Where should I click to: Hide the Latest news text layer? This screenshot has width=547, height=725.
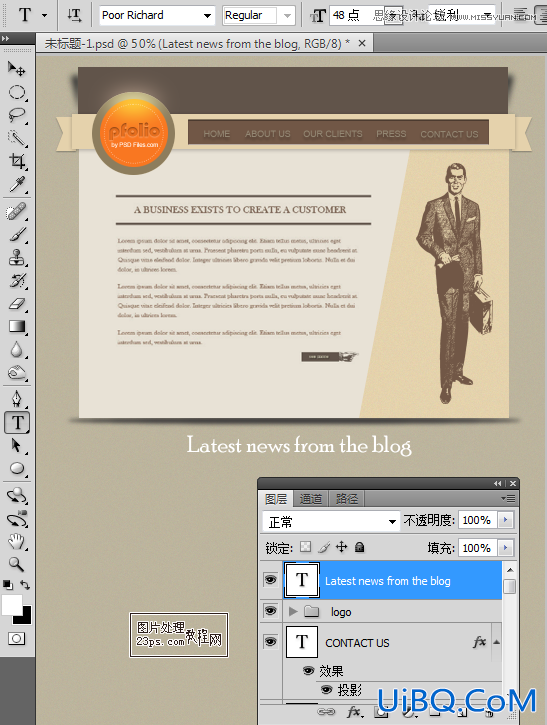[270, 580]
